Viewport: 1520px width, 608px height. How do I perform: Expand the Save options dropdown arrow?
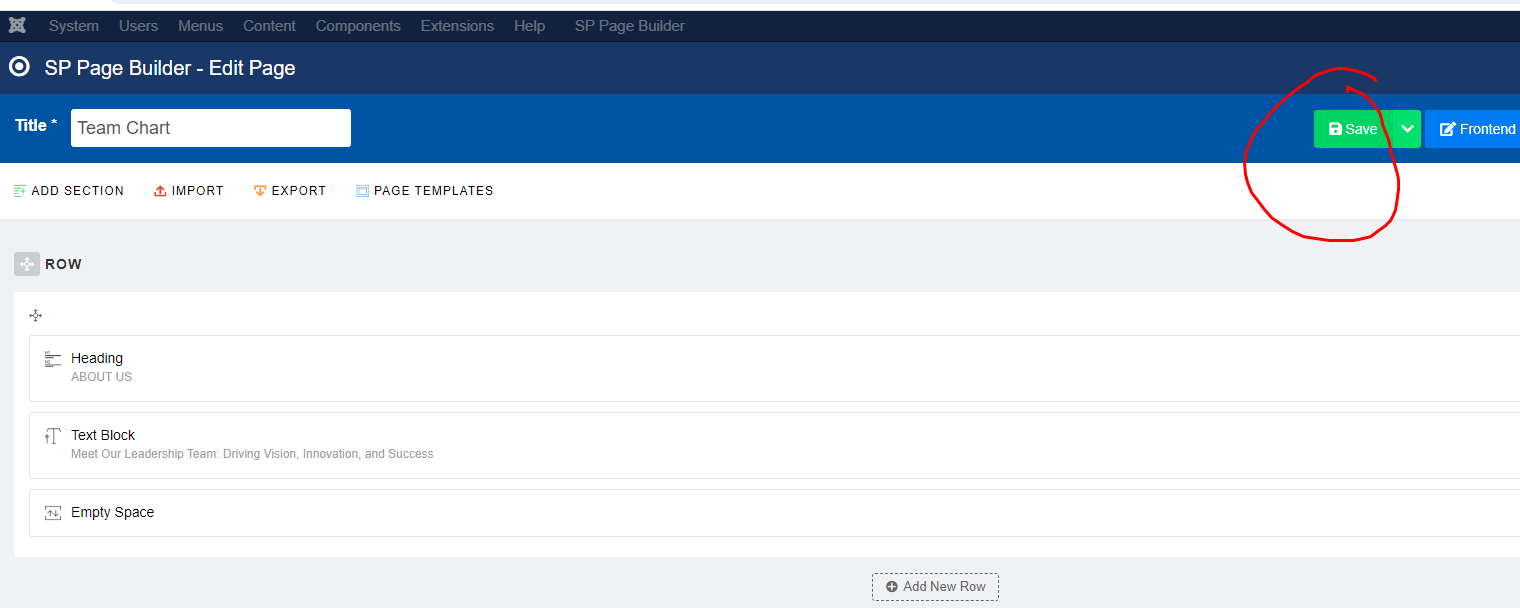(x=1407, y=129)
